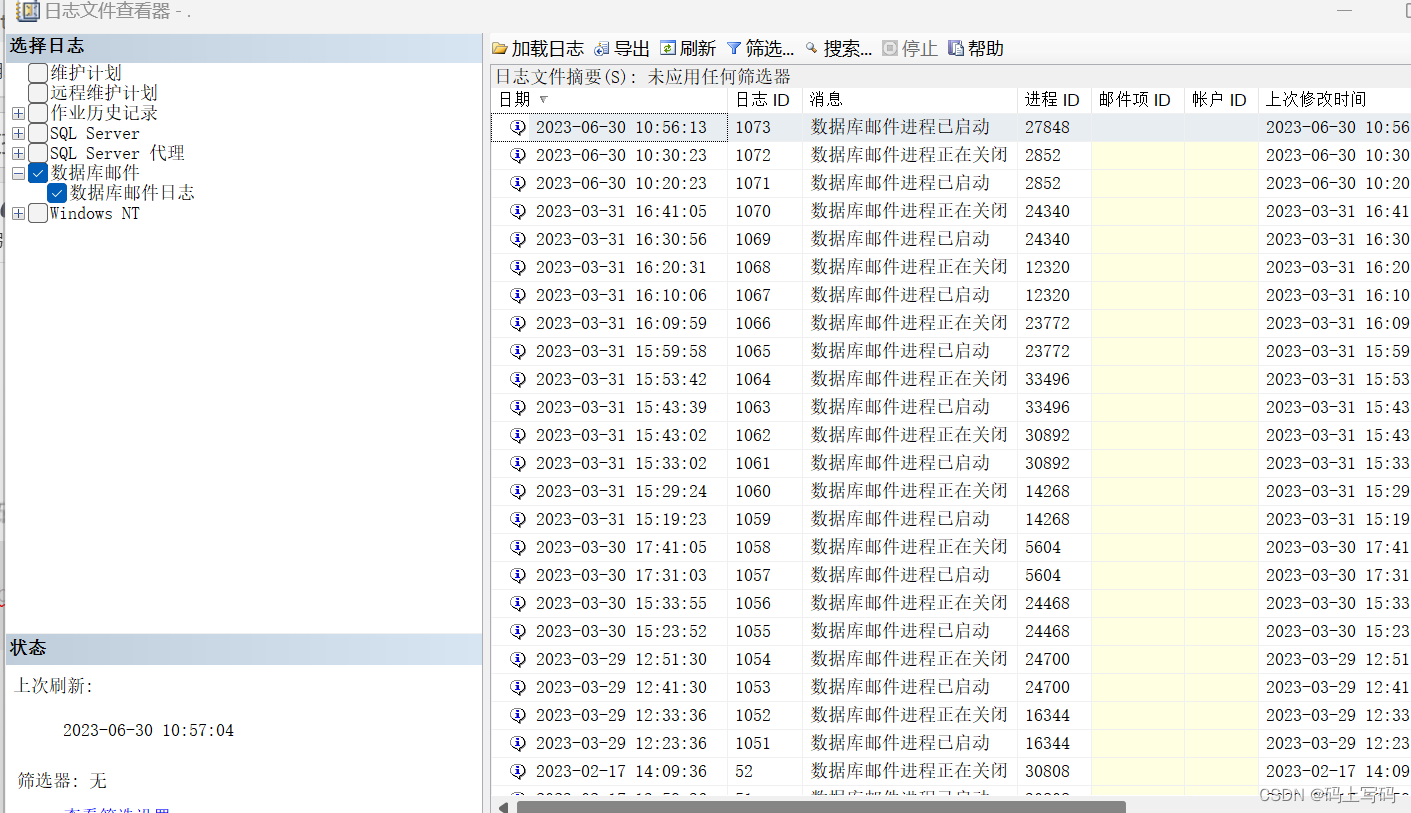Check the SQL Server 代理 checkbox
This screenshot has height=813, width=1411.
[x=38, y=153]
